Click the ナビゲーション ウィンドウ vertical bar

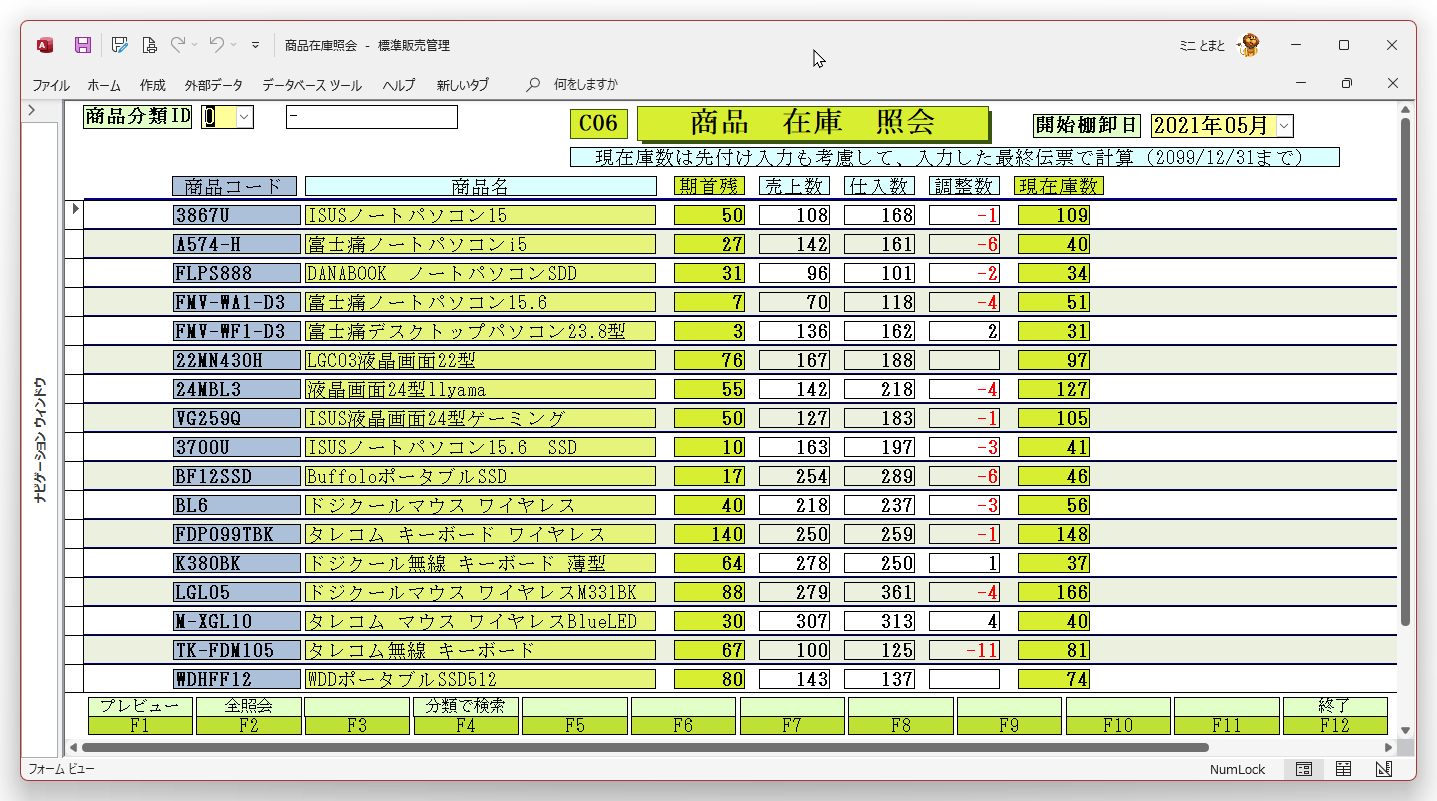coord(40,440)
